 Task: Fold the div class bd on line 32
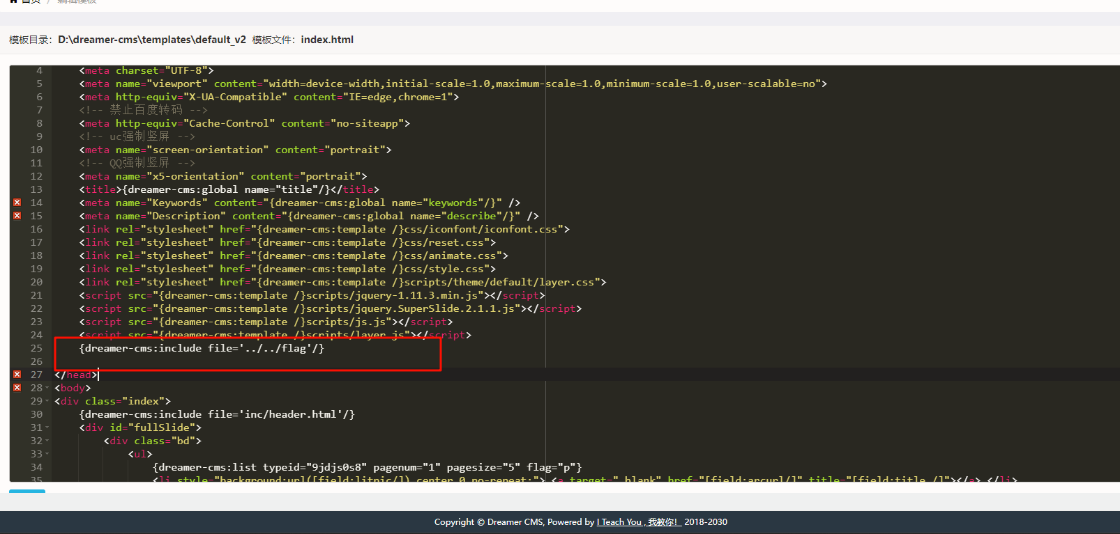tap(48, 440)
